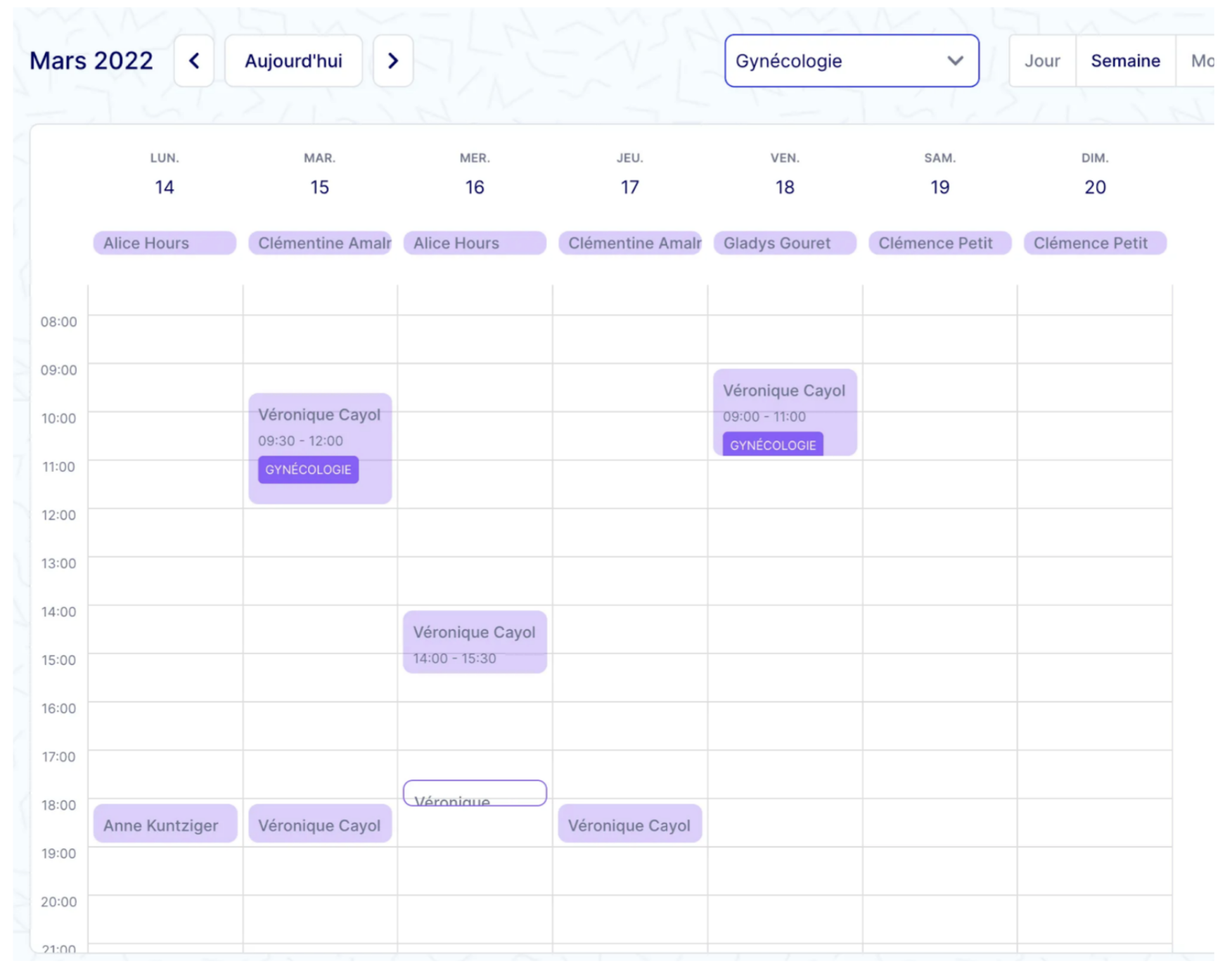Image resolution: width=1232 pixels, height=973 pixels.
Task: Open Anne Kuntziger event on Monday
Action: (x=165, y=824)
